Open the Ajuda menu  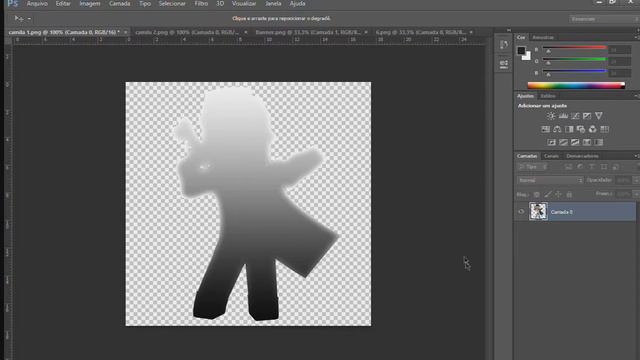[297, 4]
